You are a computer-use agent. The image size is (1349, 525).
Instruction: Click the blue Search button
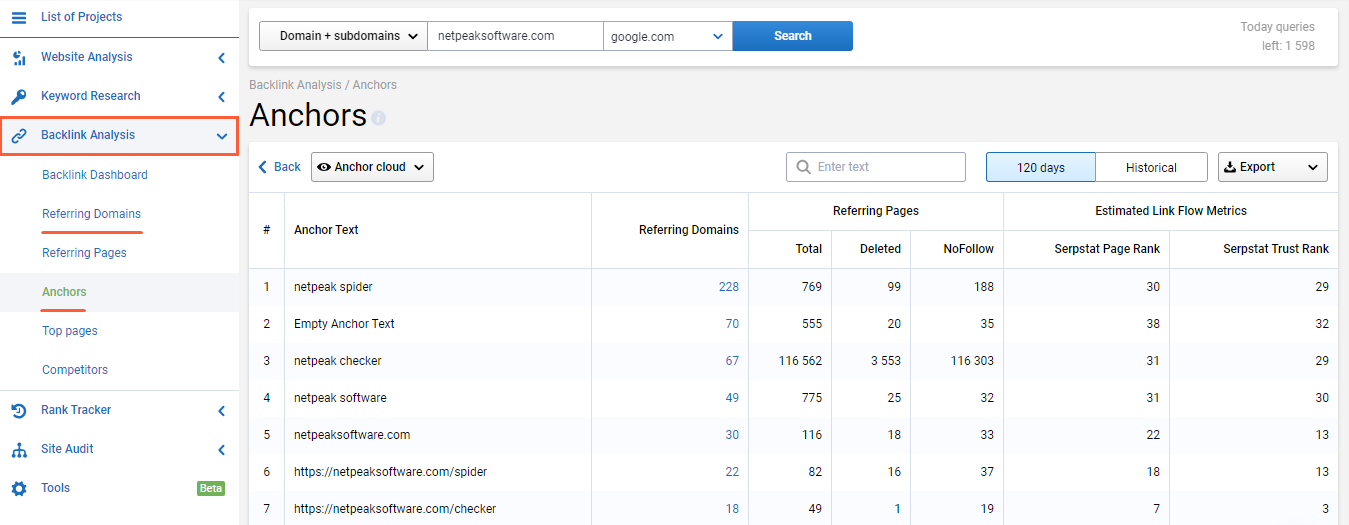click(793, 36)
